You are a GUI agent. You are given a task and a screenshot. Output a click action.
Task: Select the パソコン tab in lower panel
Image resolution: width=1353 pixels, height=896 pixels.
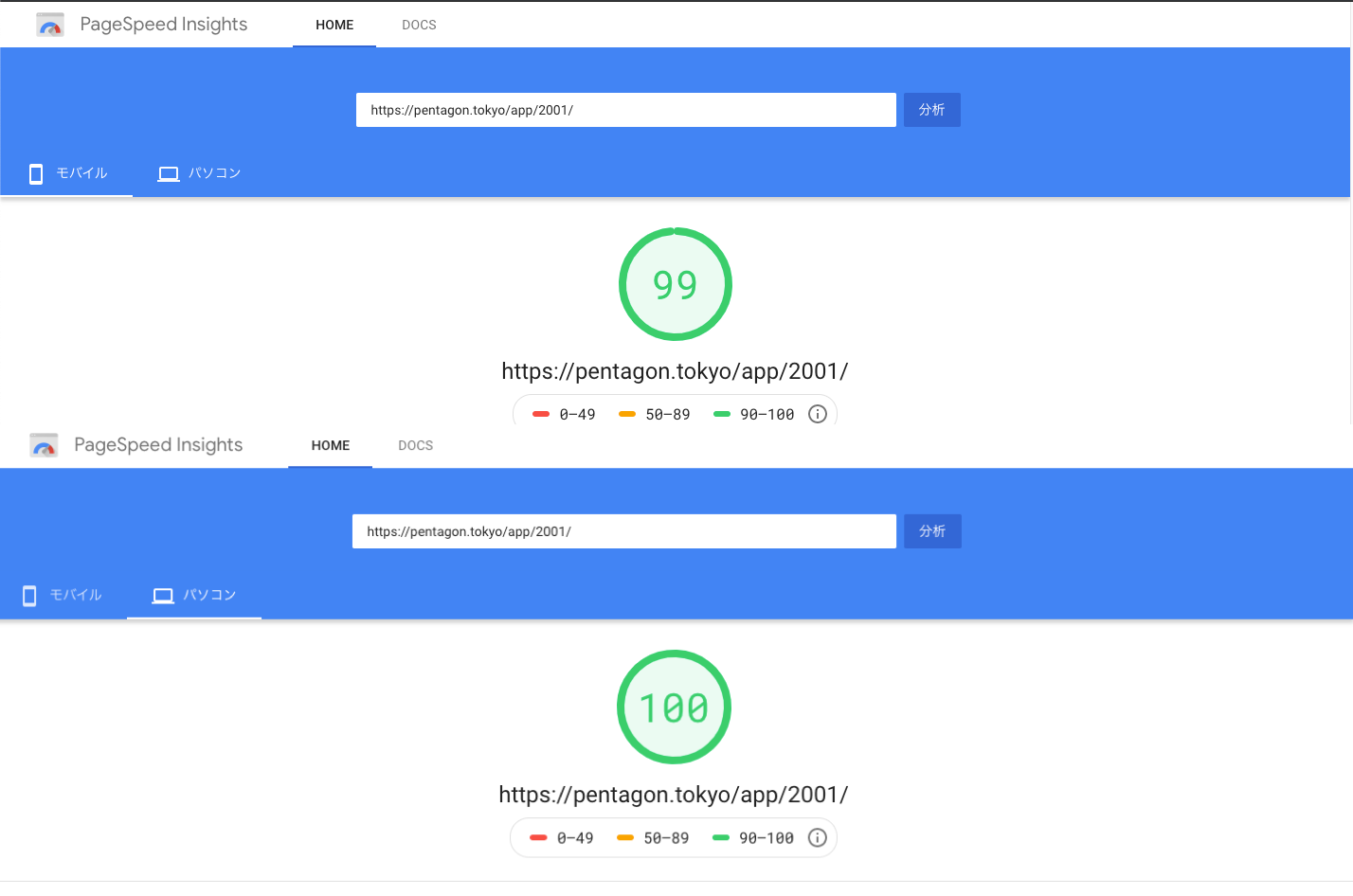coord(194,595)
